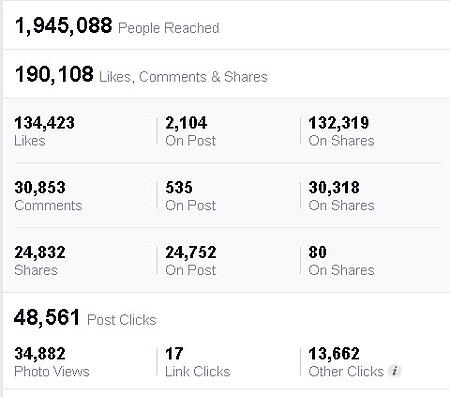Image resolution: width=450 pixels, height=397 pixels.
Task: Select the 13,662 Other Clicks number
Action: coord(334,354)
